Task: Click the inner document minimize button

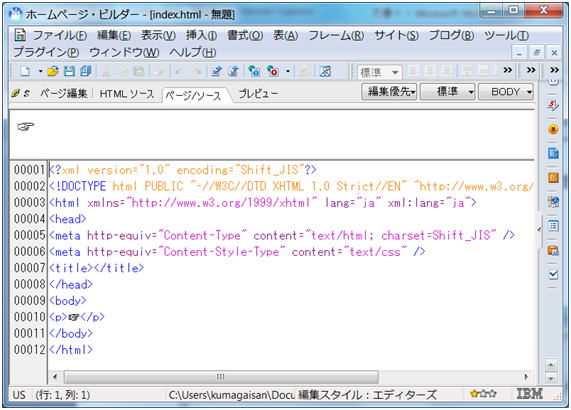Action: [x=519, y=53]
